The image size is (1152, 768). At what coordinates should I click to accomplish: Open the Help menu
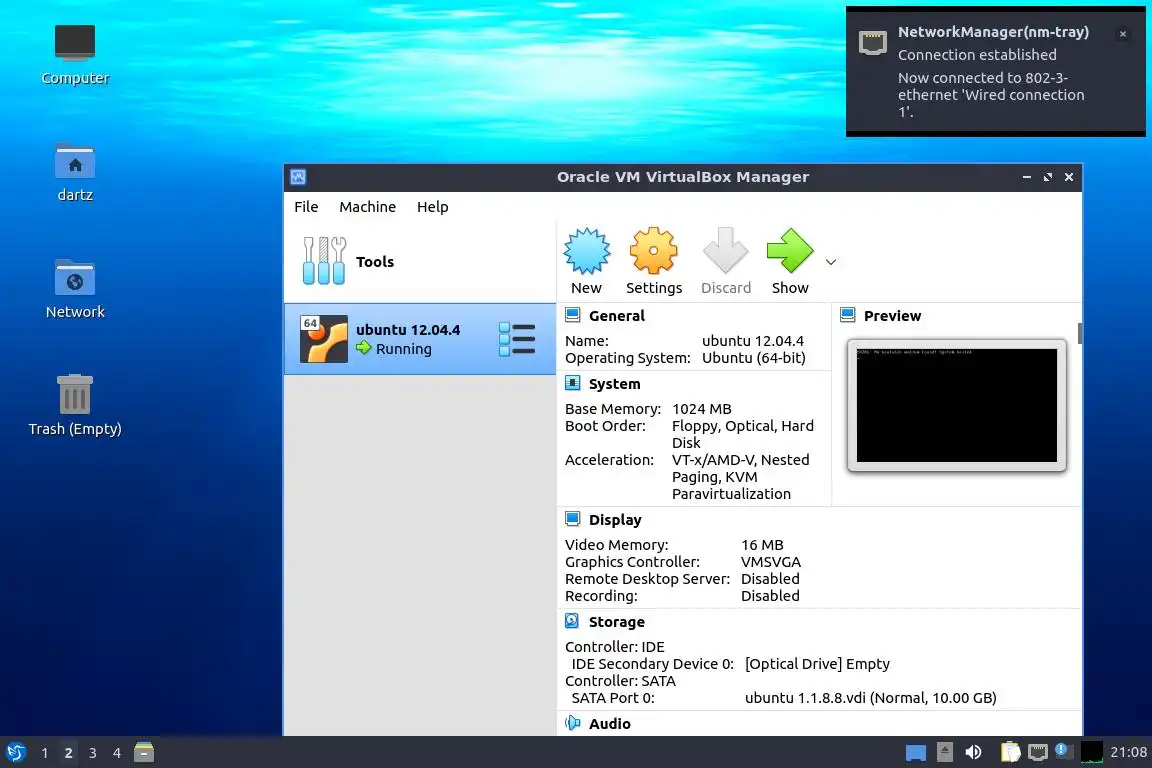(x=433, y=207)
